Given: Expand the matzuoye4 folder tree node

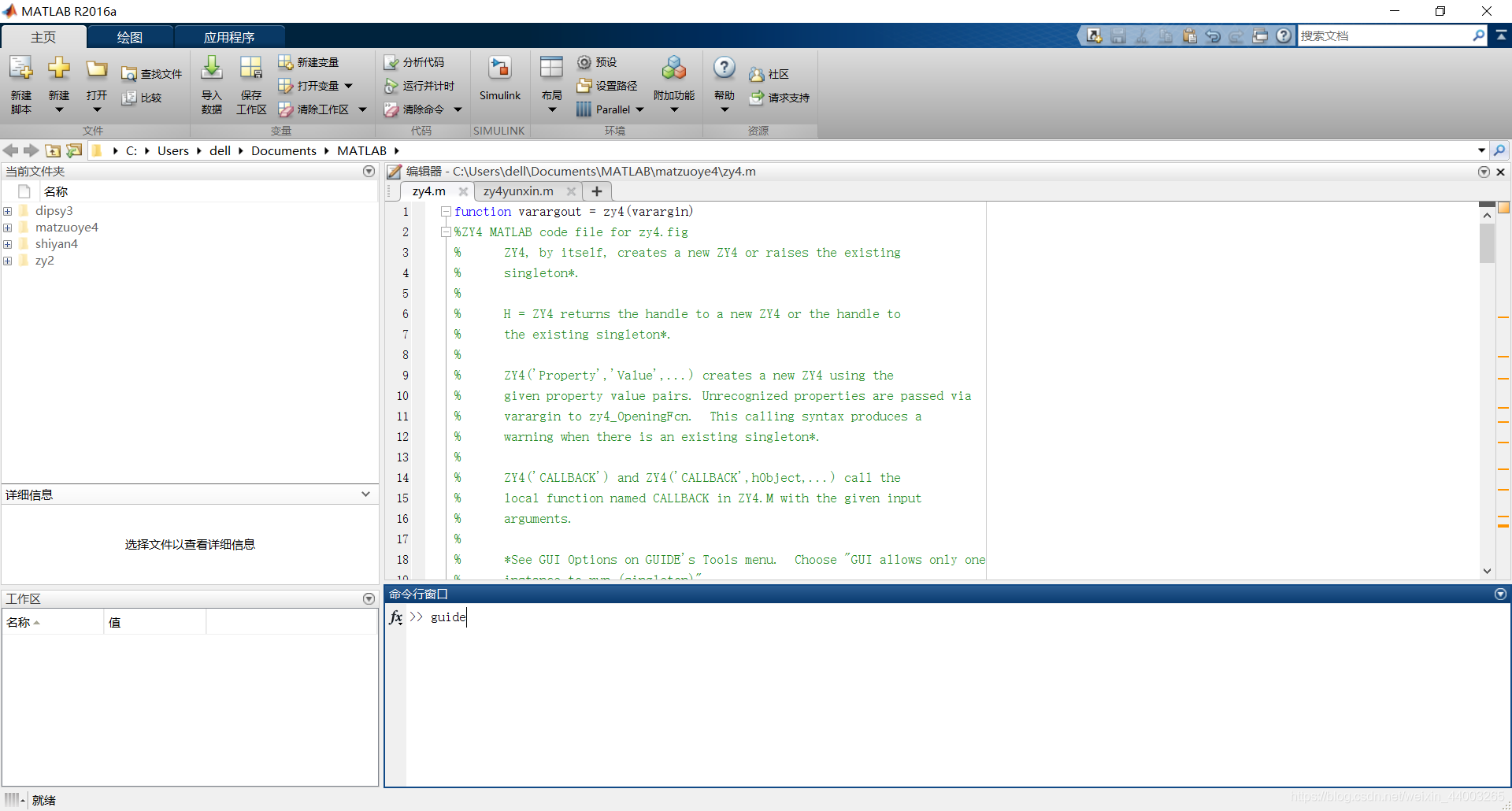Looking at the screenshot, I should pyautogui.click(x=7, y=228).
